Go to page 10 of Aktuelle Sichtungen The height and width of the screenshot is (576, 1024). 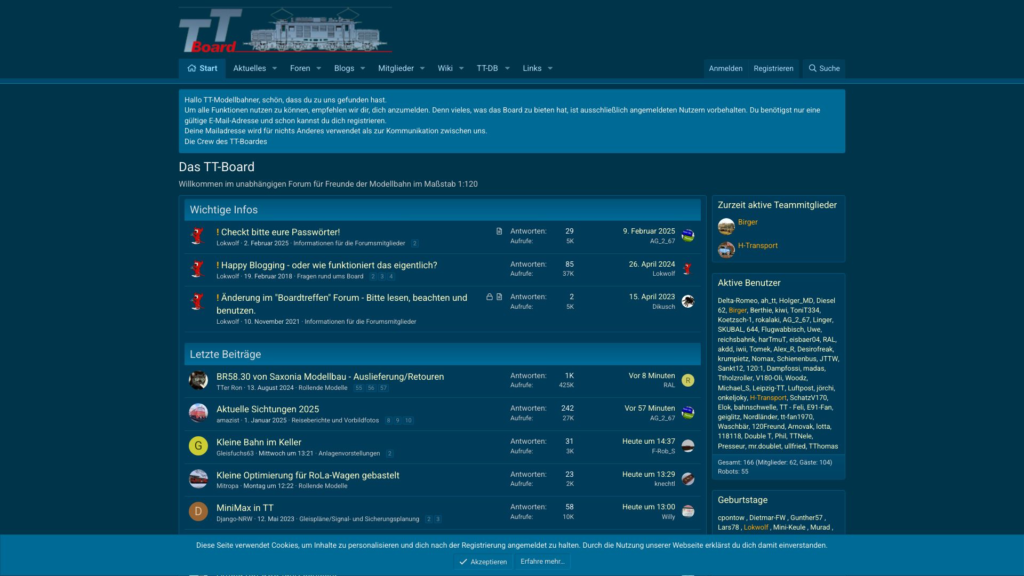click(408, 421)
